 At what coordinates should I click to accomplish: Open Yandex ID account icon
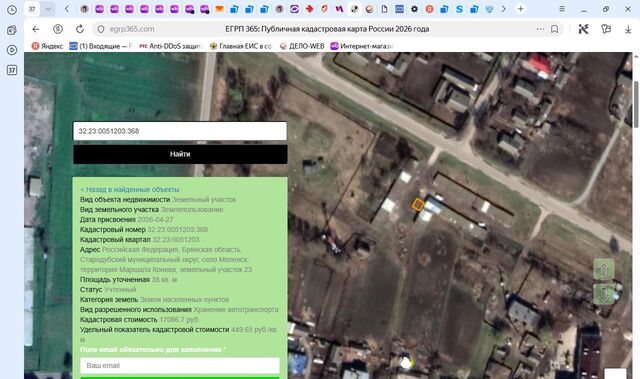pyautogui.click(x=58, y=29)
